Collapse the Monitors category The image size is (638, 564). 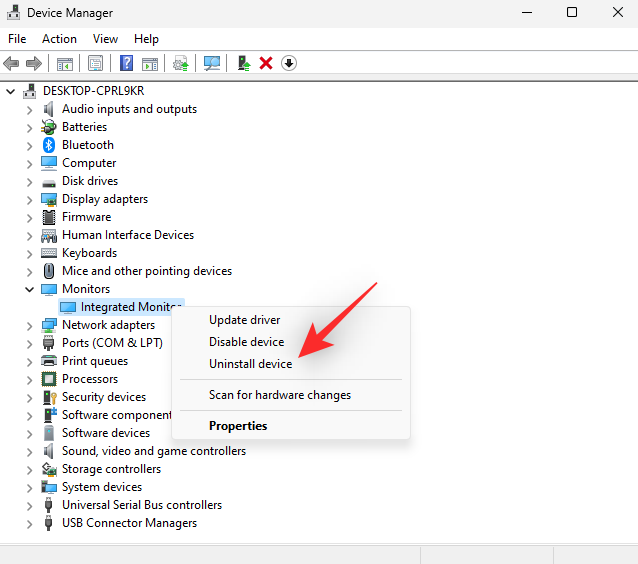pyautogui.click(x=29, y=289)
